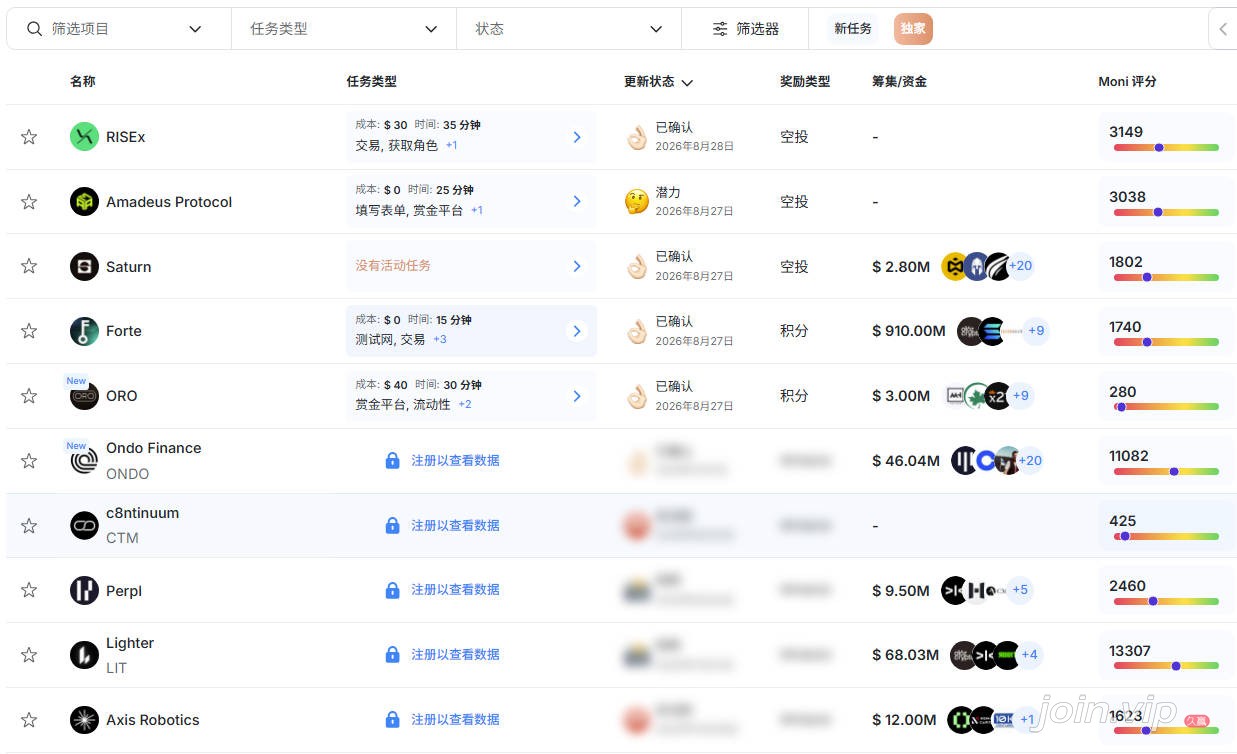This screenshot has width=1237, height=754.
Task: Click the lock icon in Axis Robotics row
Action: pyautogui.click(x=393, y=719)
